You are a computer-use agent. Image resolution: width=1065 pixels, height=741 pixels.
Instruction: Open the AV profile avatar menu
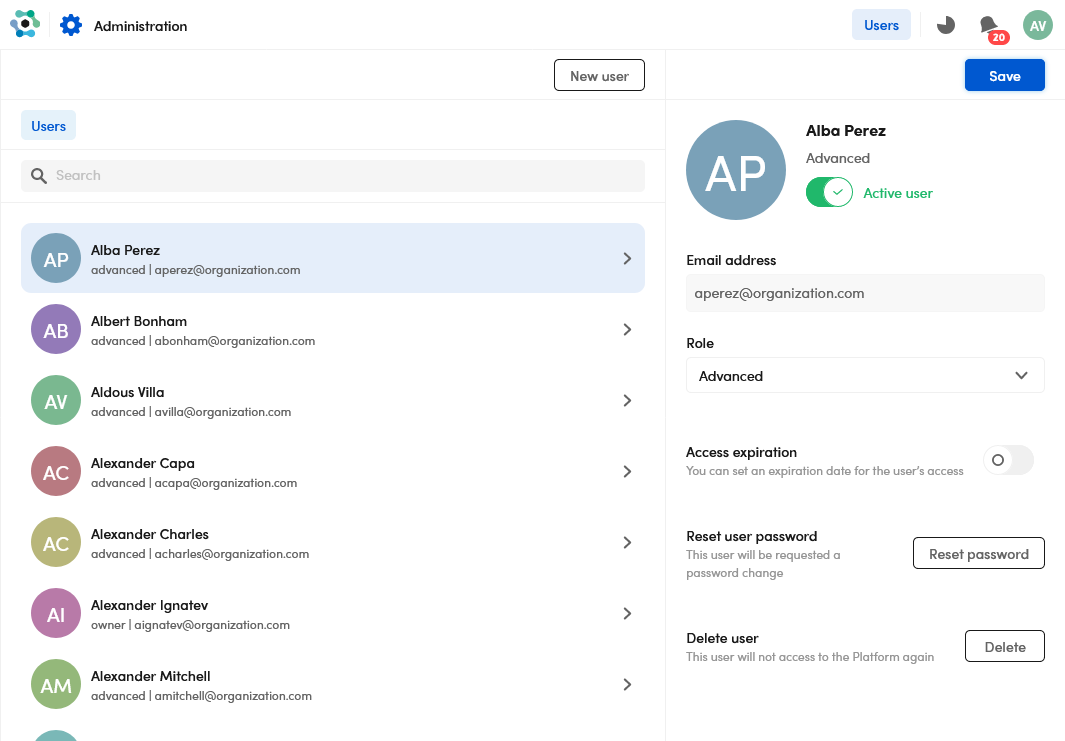(1038, 25)
